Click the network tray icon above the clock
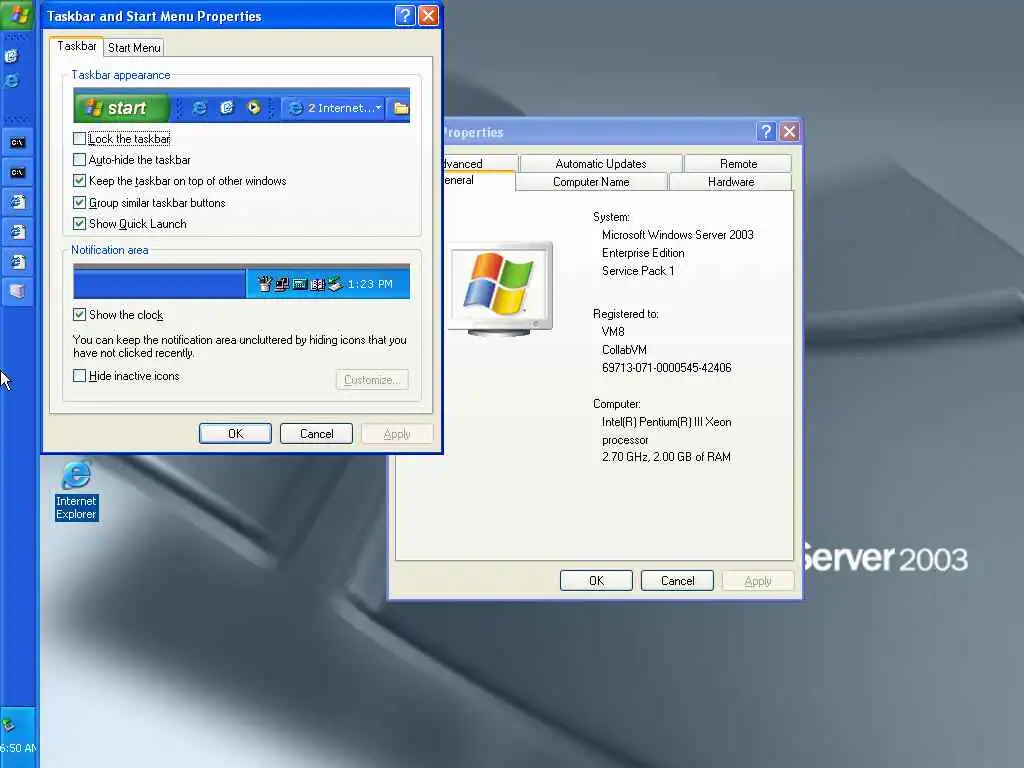 click(x=8, y=724)
